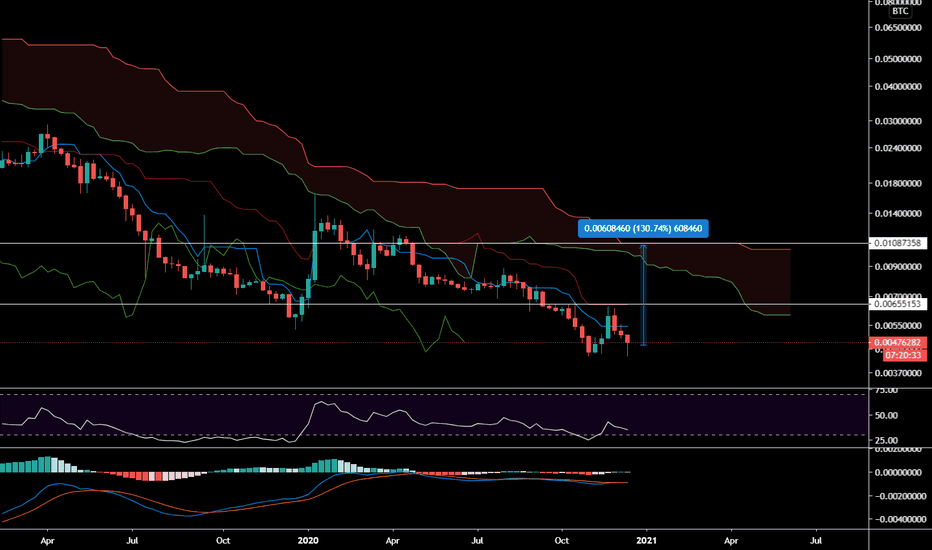Screen dimensions: 932x550
Task: Click the MACD scale value 0.00000000
Action: pyautogui.click(x=898, y=473)
